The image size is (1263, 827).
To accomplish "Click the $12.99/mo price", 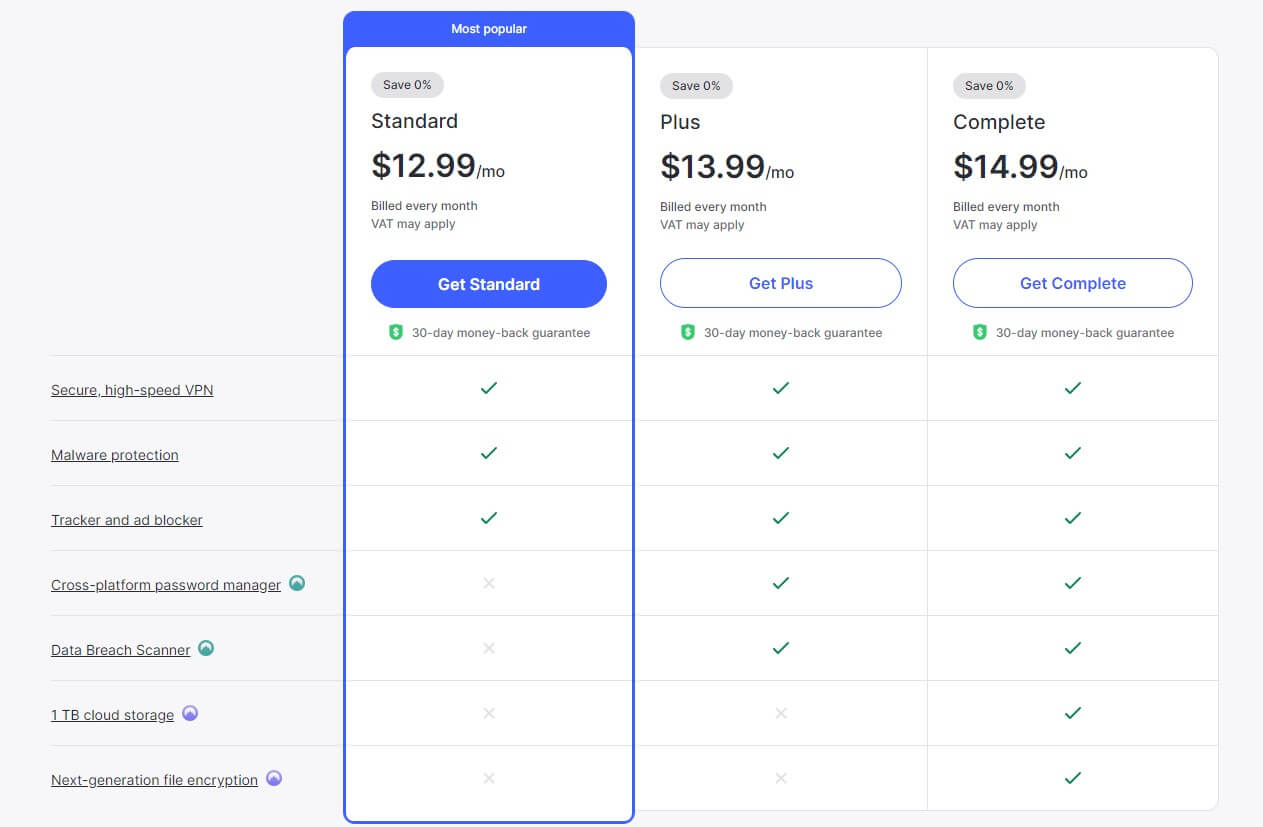I will 438,165.
